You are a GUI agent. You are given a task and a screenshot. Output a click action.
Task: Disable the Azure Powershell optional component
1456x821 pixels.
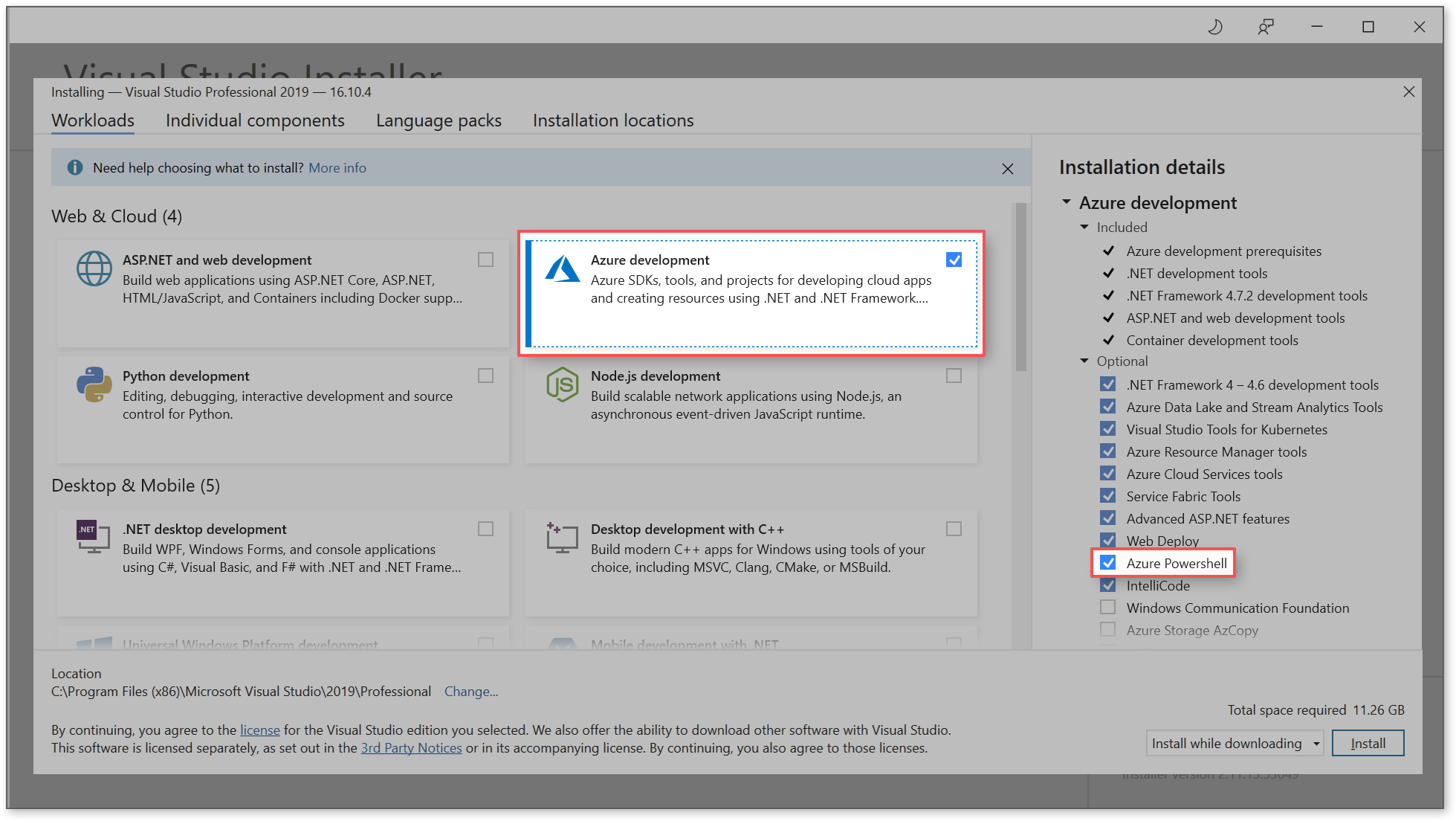[x=1108, y=563]
